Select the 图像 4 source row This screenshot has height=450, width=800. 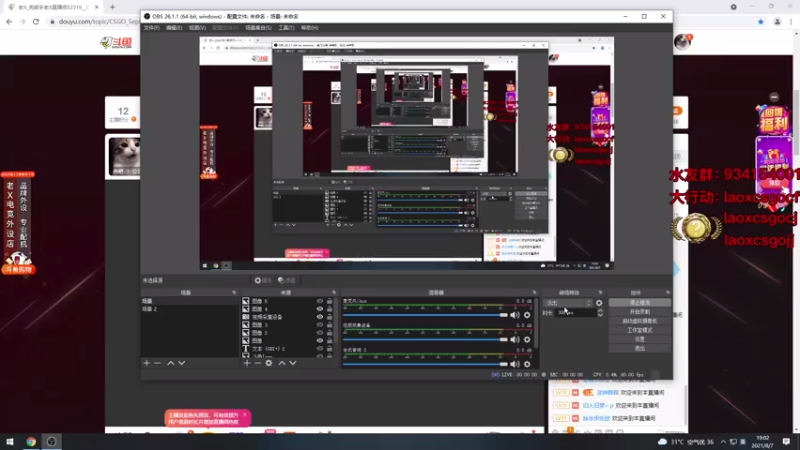tap(288, 309)
